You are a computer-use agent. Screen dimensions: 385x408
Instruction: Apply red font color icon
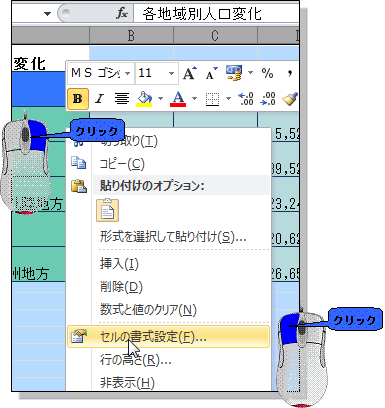(x=178, y=99)
